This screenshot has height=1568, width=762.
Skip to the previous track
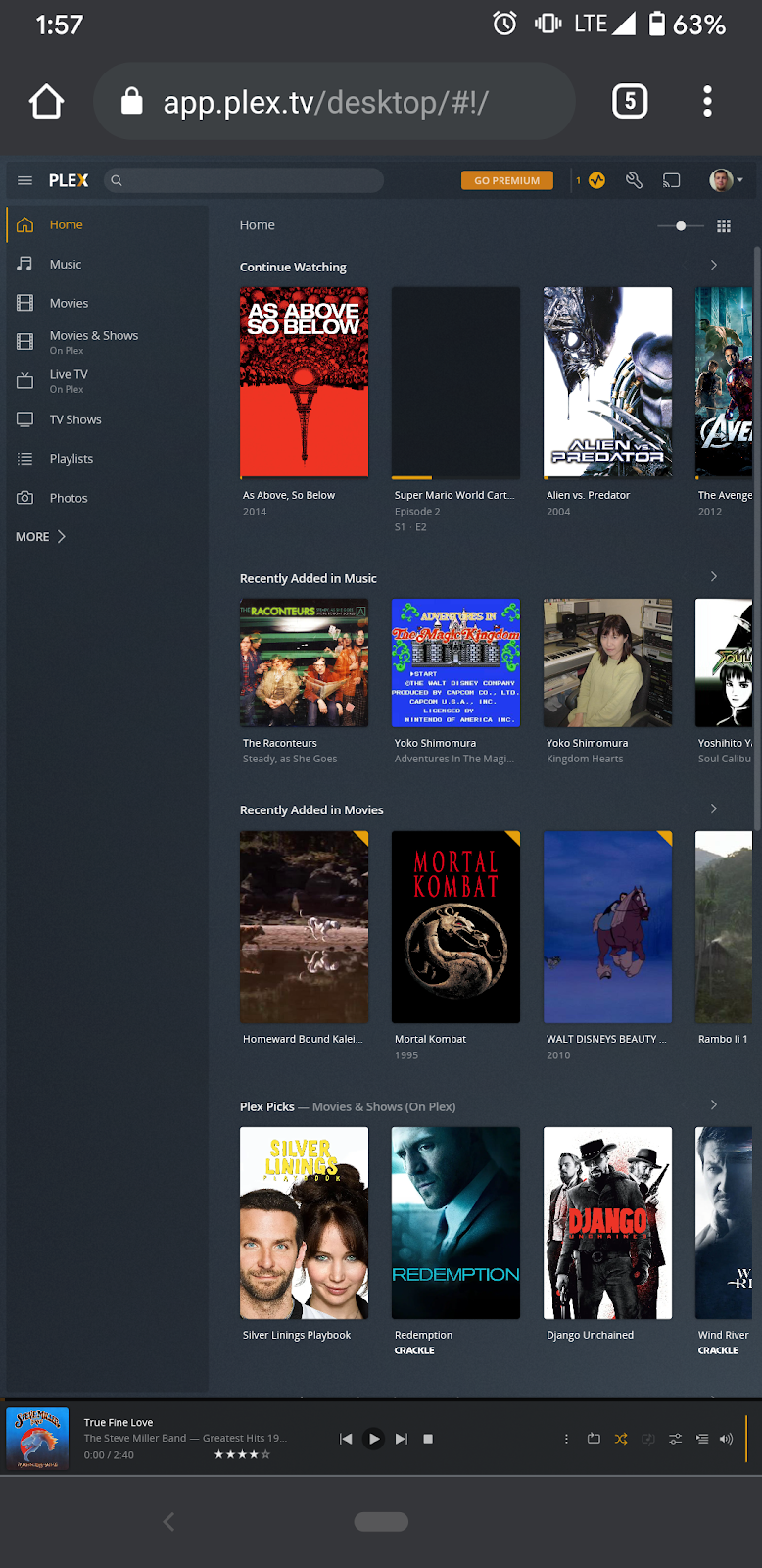(x=346, y=1439)
